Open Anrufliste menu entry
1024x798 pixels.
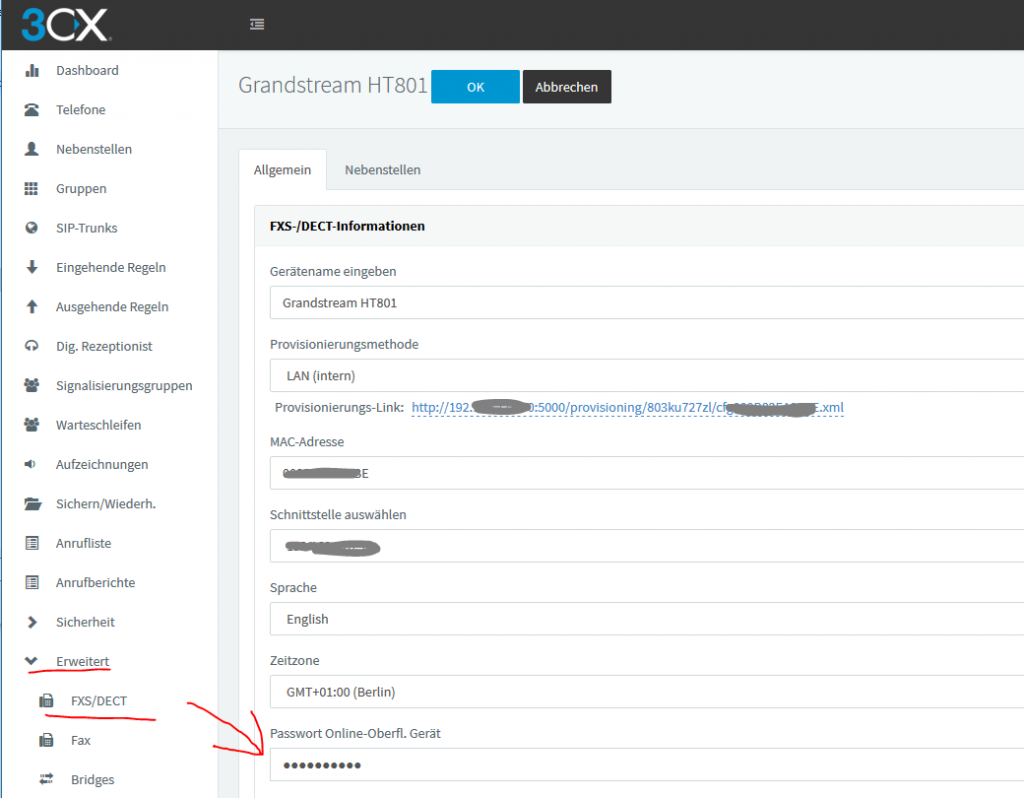coord(84,543)
